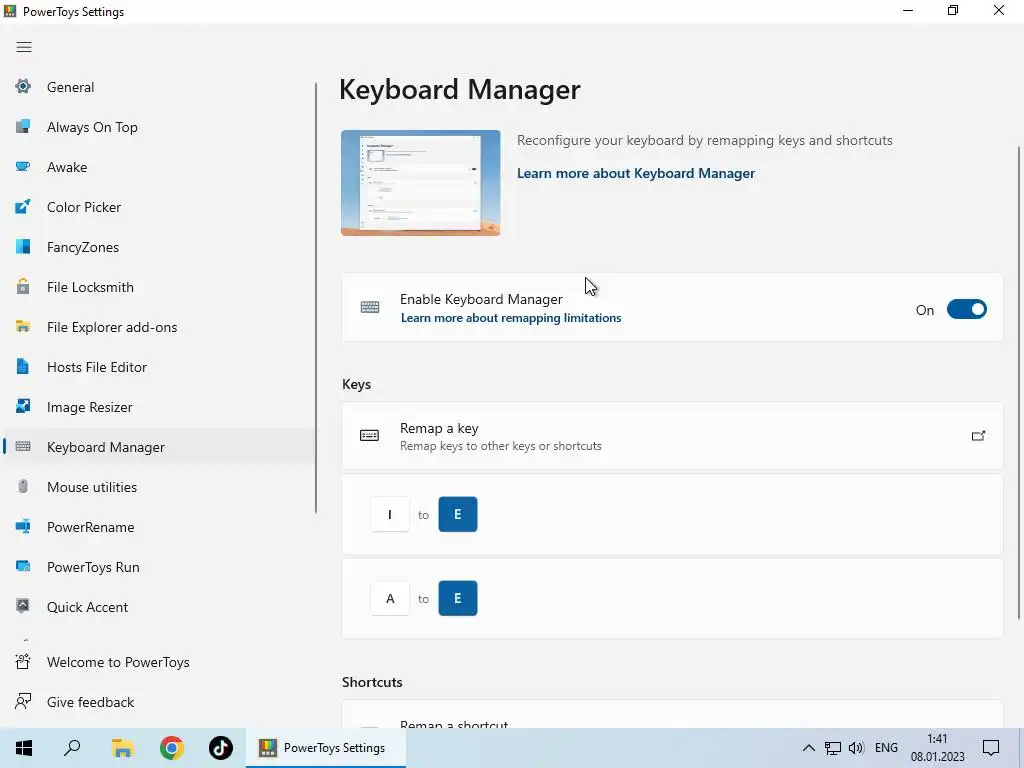This screenshot has height=768, width=1024.
Task: Click the Keyboard Manager preview thumbnail
Action: click(x=421, y=183)
